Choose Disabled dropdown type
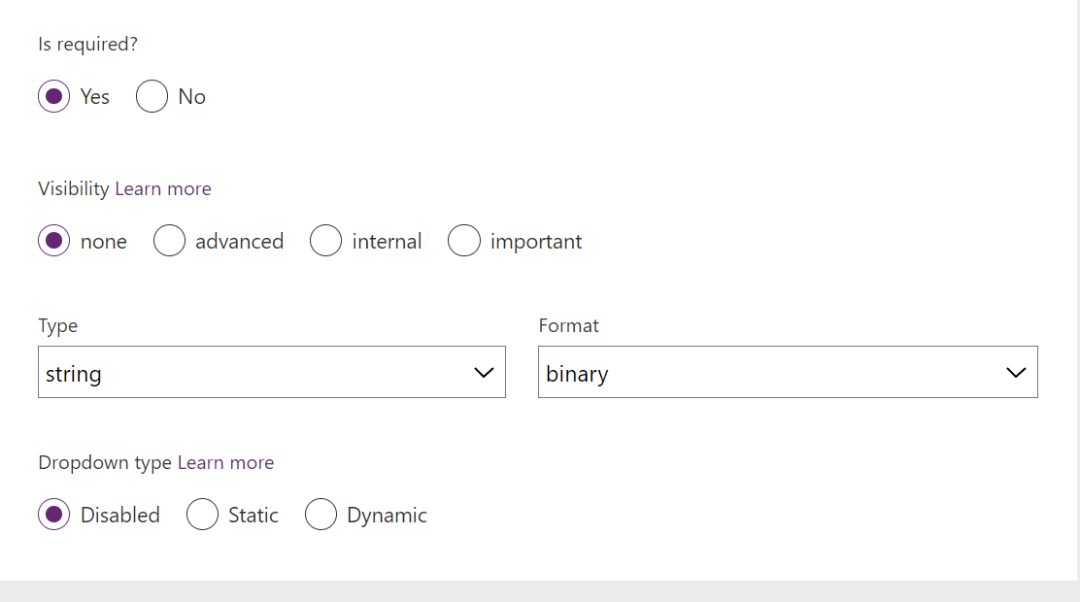 54,515
